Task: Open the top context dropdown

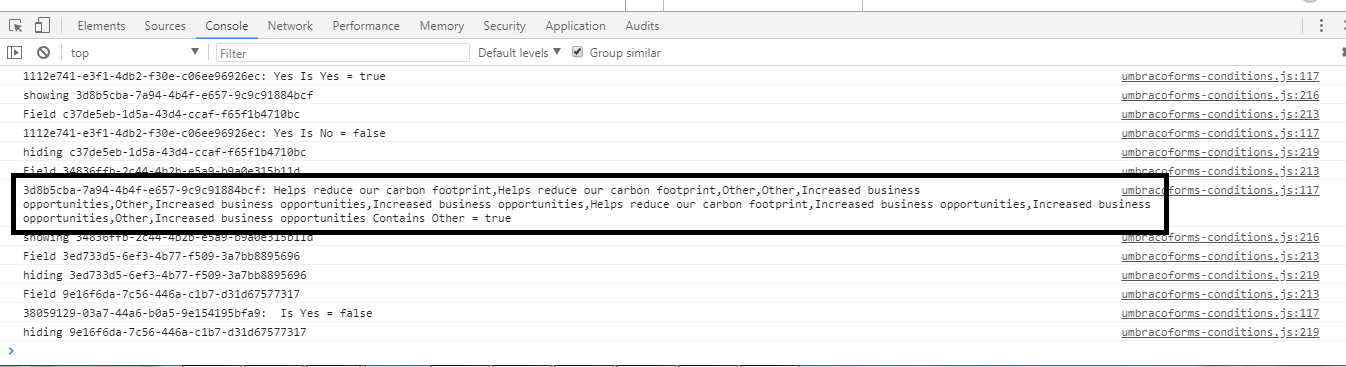Action: click(x=135, y=53)
